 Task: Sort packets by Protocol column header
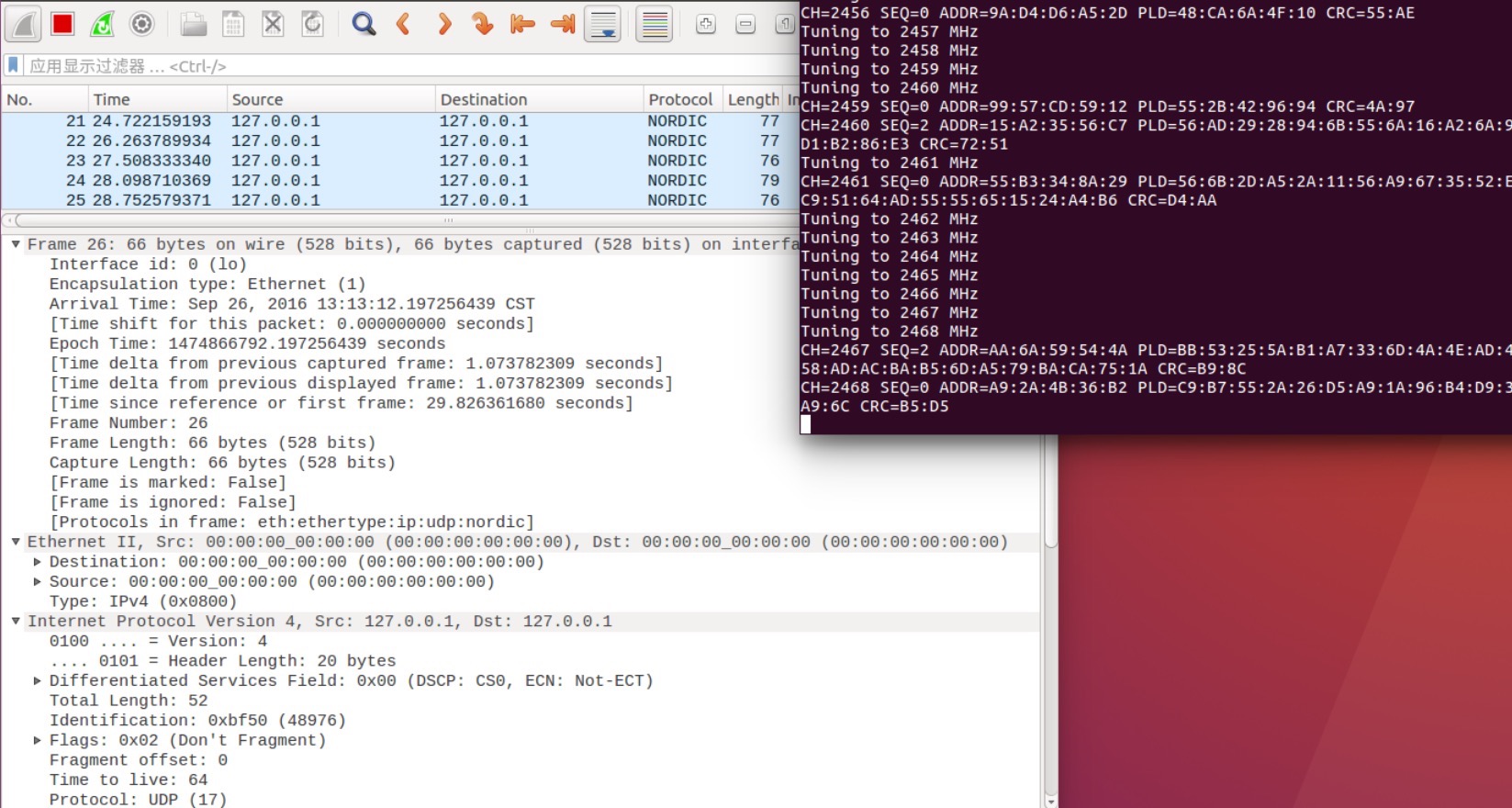[679, 99]
